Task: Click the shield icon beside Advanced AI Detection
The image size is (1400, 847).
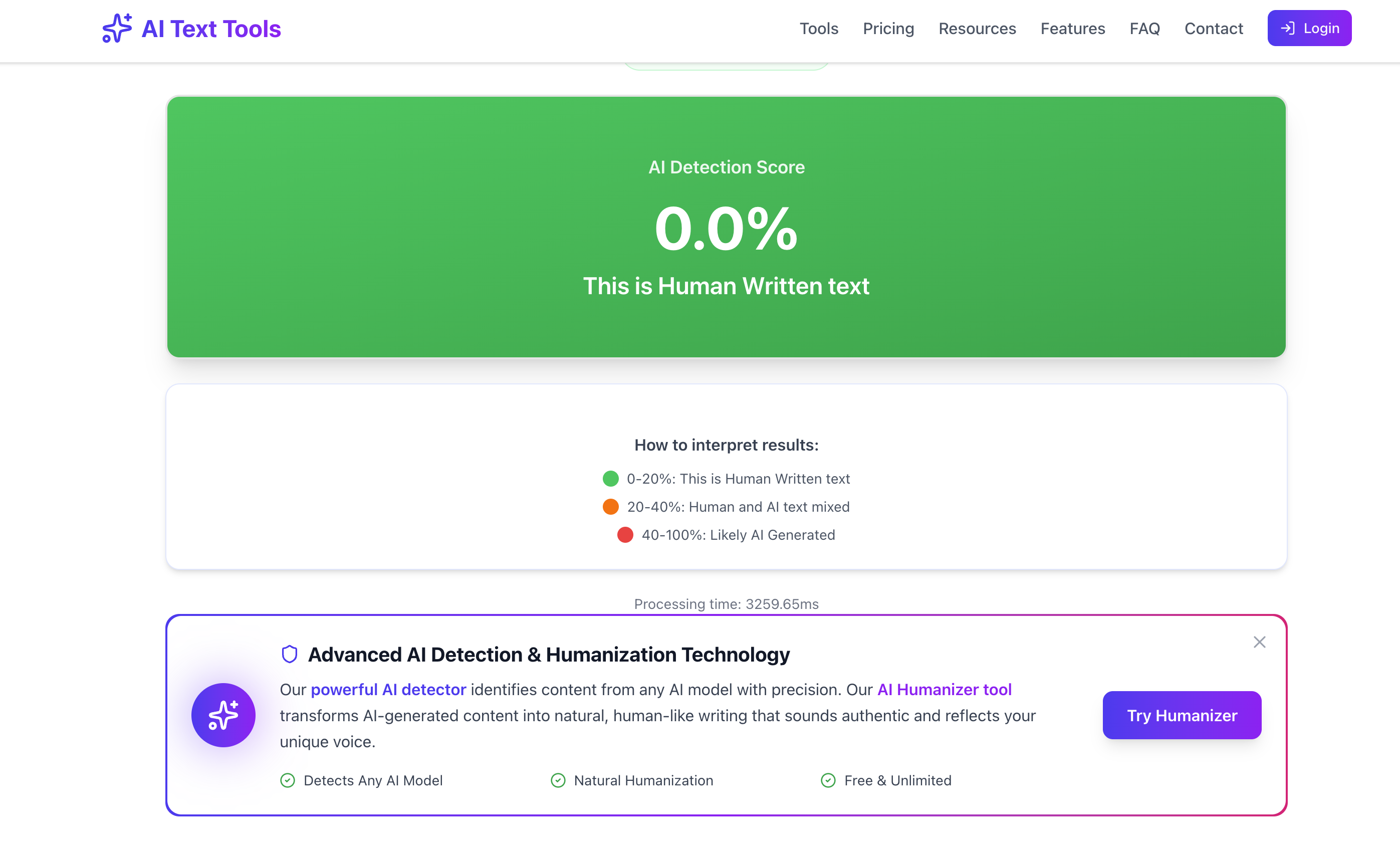Action: pos(290,654)
